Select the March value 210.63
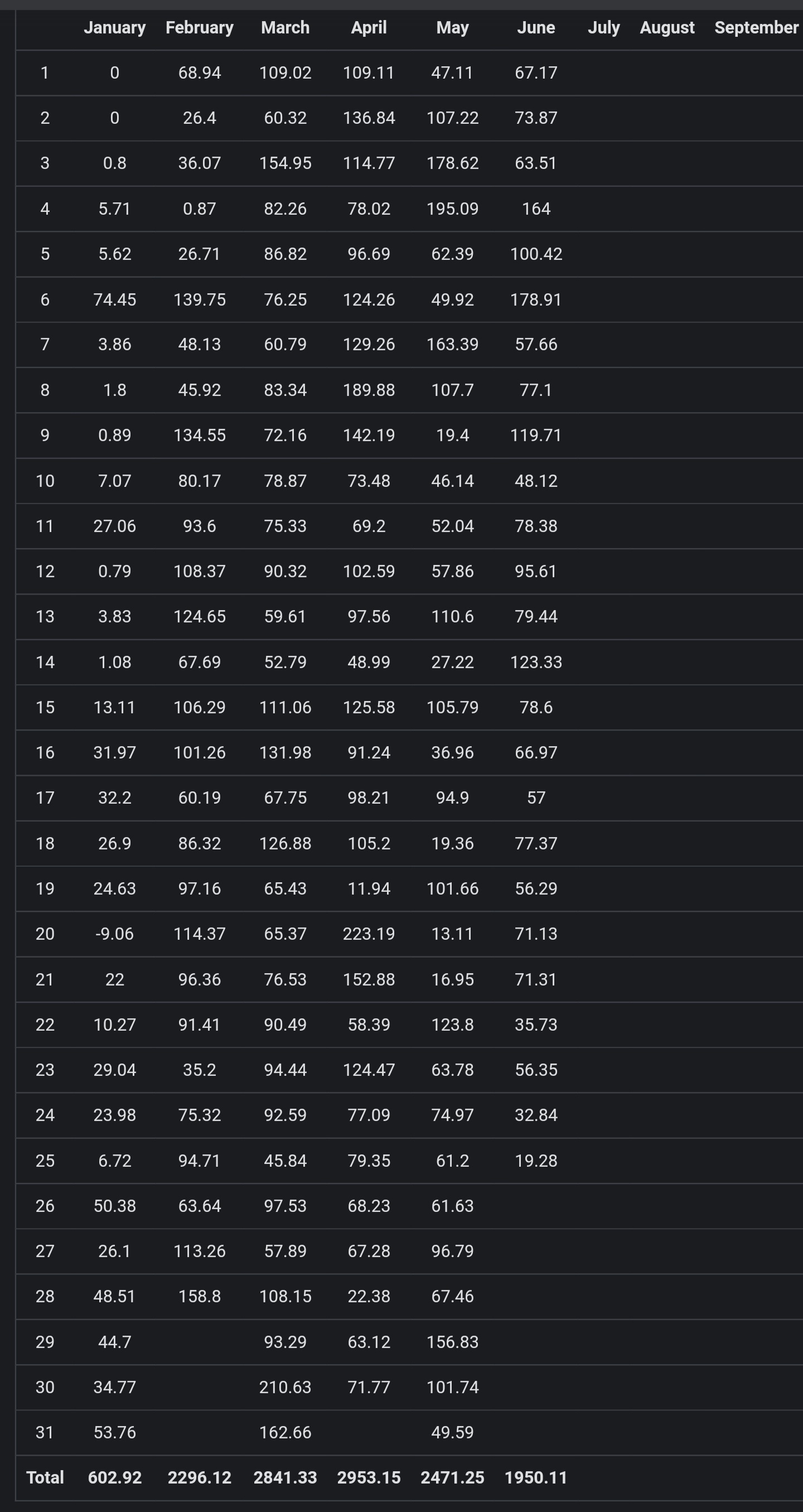This screenshot has width=803, height=1512. click(286, 1387)
